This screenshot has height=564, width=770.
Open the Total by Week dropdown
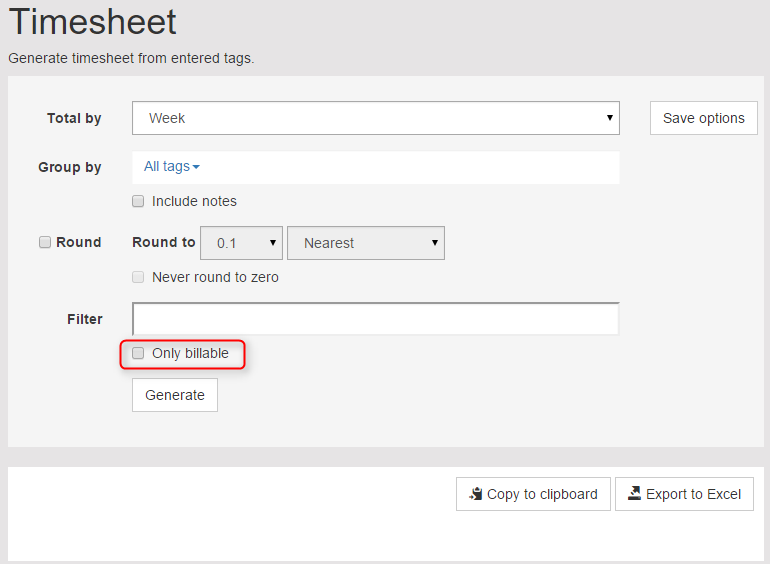(x=376, y=118)
